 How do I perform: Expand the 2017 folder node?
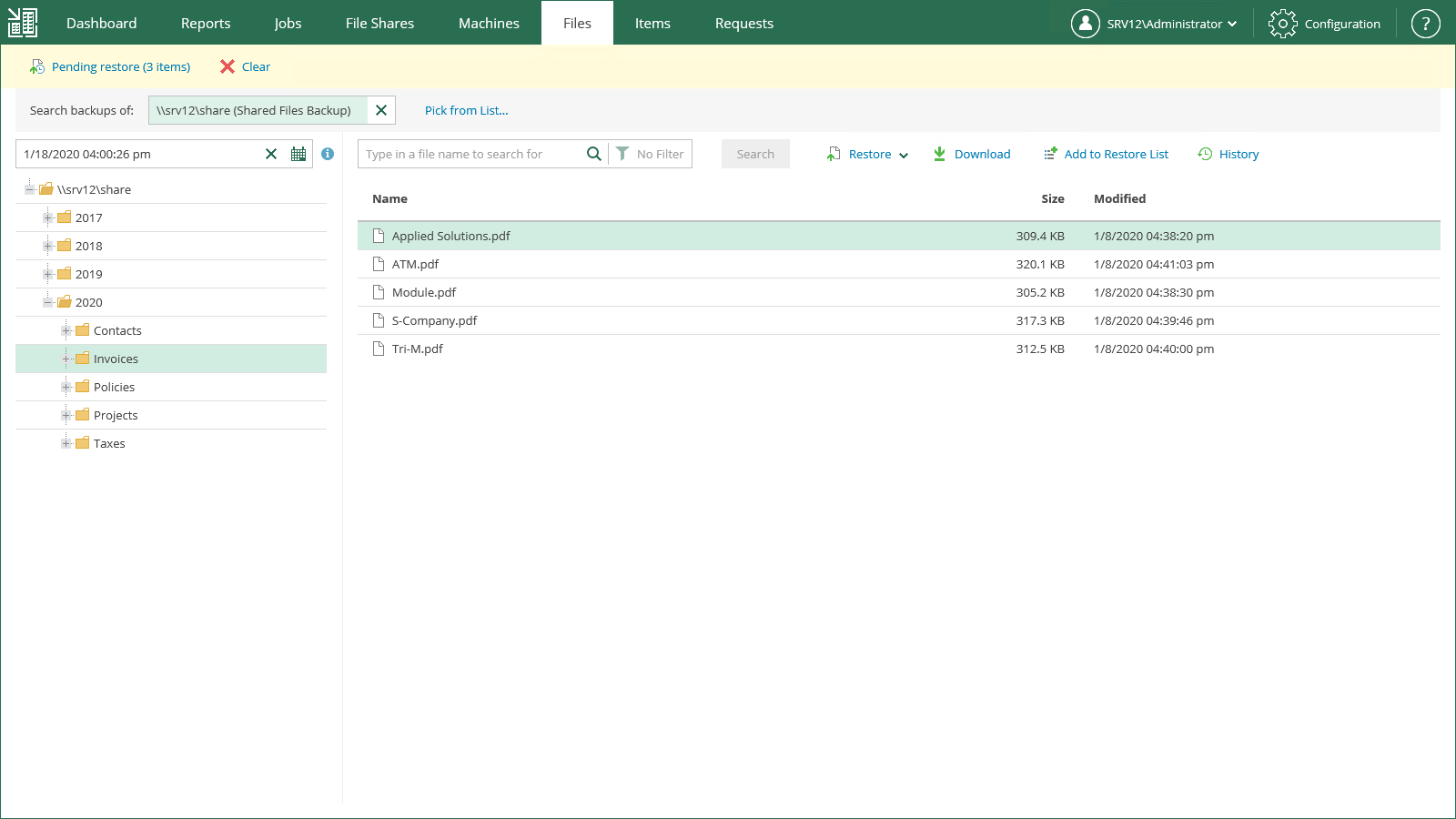coord(48,217)
